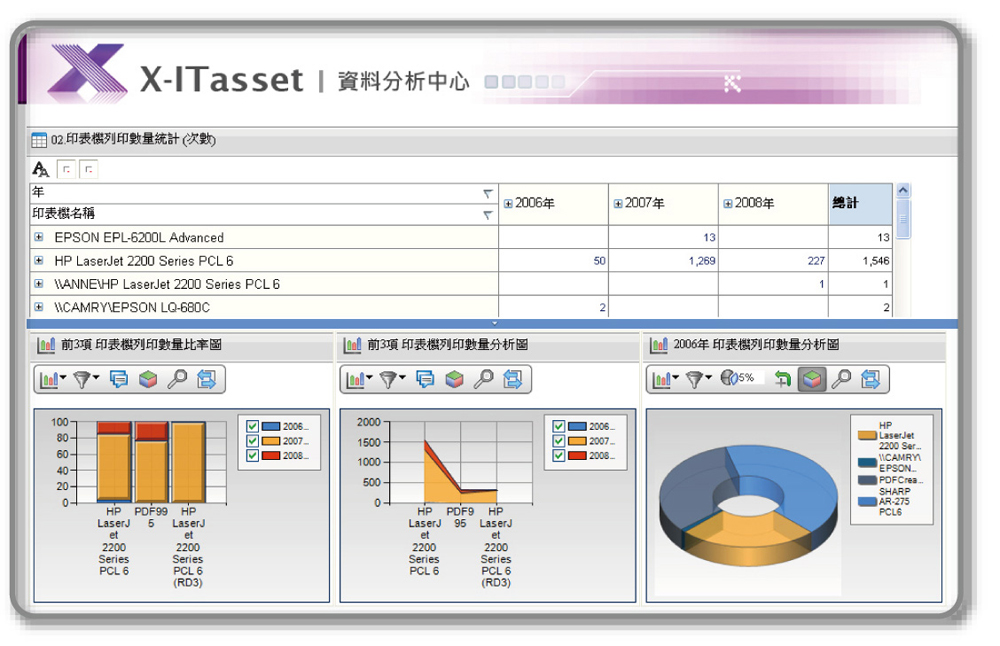Screen dimensions: 1000x646
Task: Click magnifier zoom icon in the ratio chart toolbar
Action: coord(177,379)
